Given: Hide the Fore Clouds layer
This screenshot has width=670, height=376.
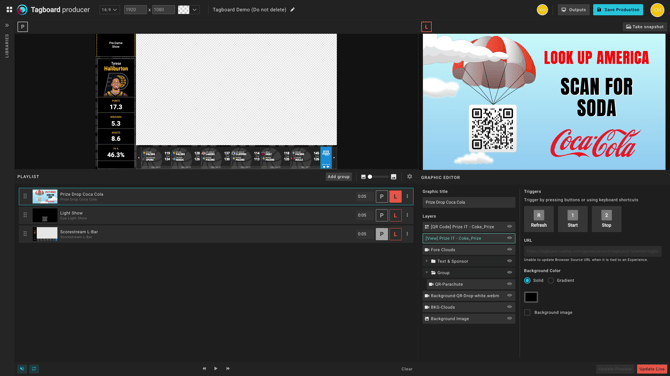Looking at the screenshot, I should [x=509, y=250].
